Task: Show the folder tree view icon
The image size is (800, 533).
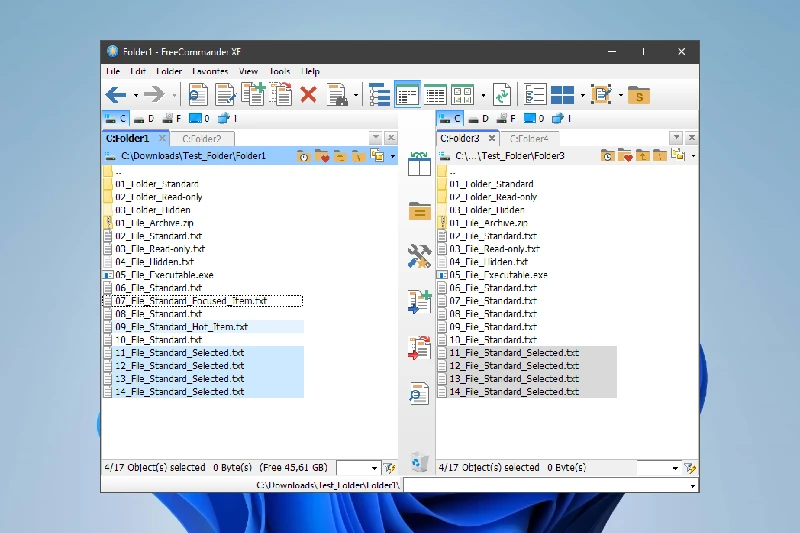Action: [x=379, y=95]
